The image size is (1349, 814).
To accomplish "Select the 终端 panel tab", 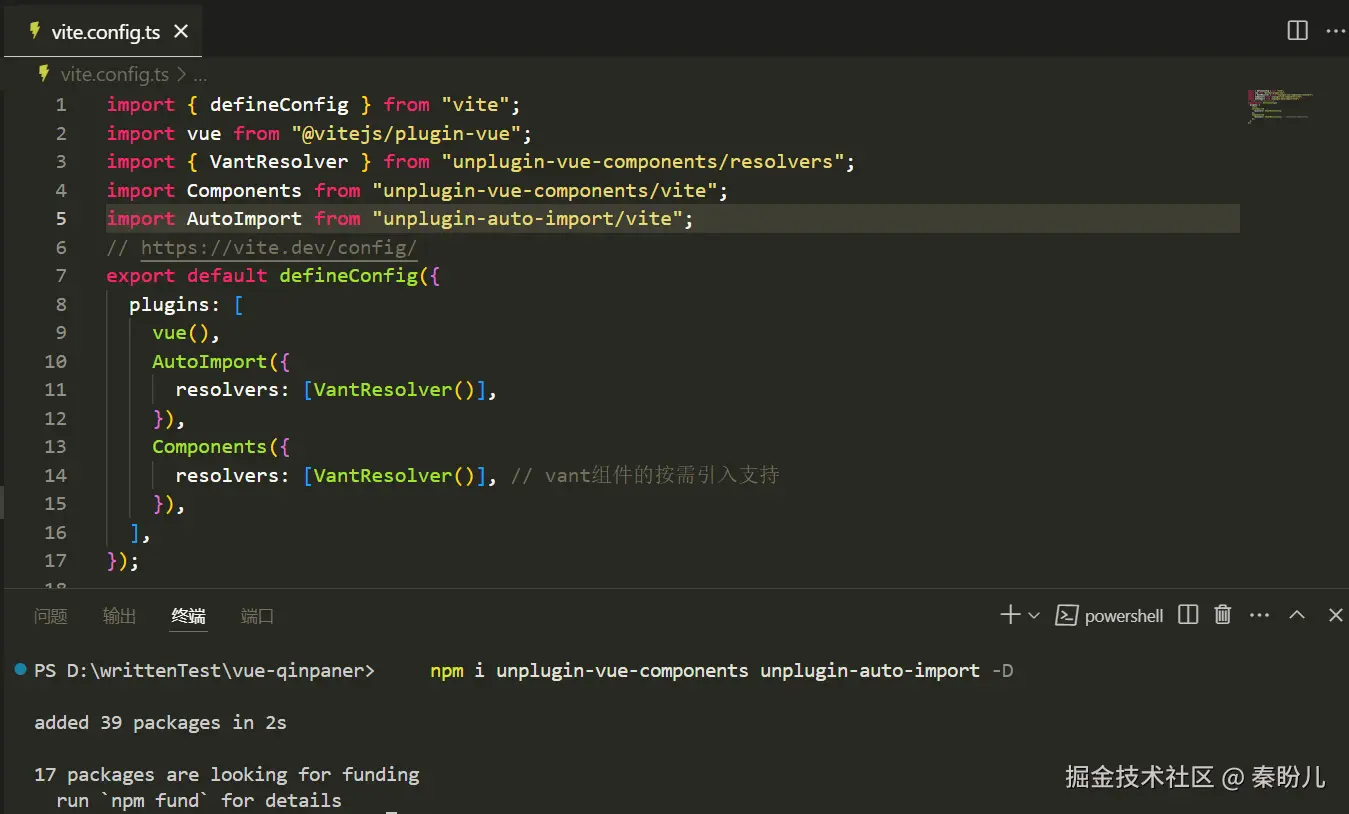I will [x=188, y=616].
